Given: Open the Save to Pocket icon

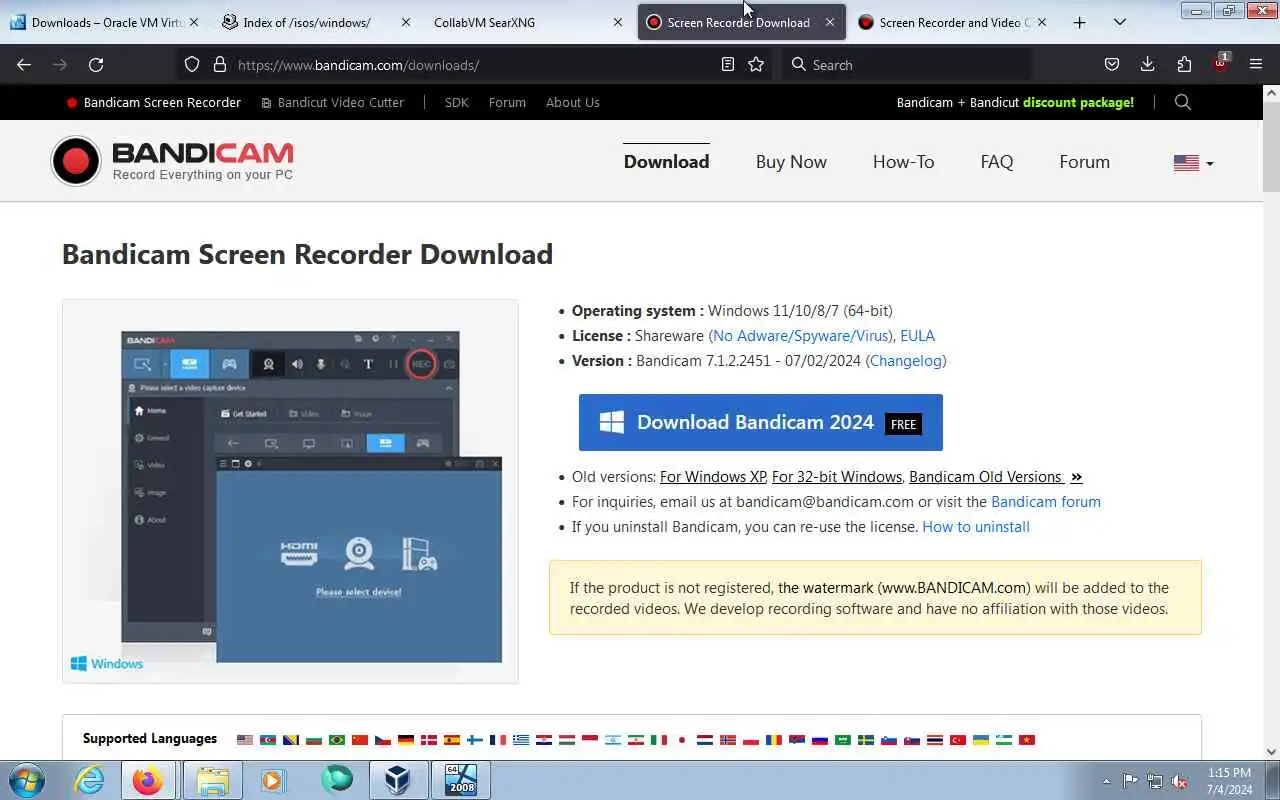Looking at the screenshot, I should pos(1111,64).
